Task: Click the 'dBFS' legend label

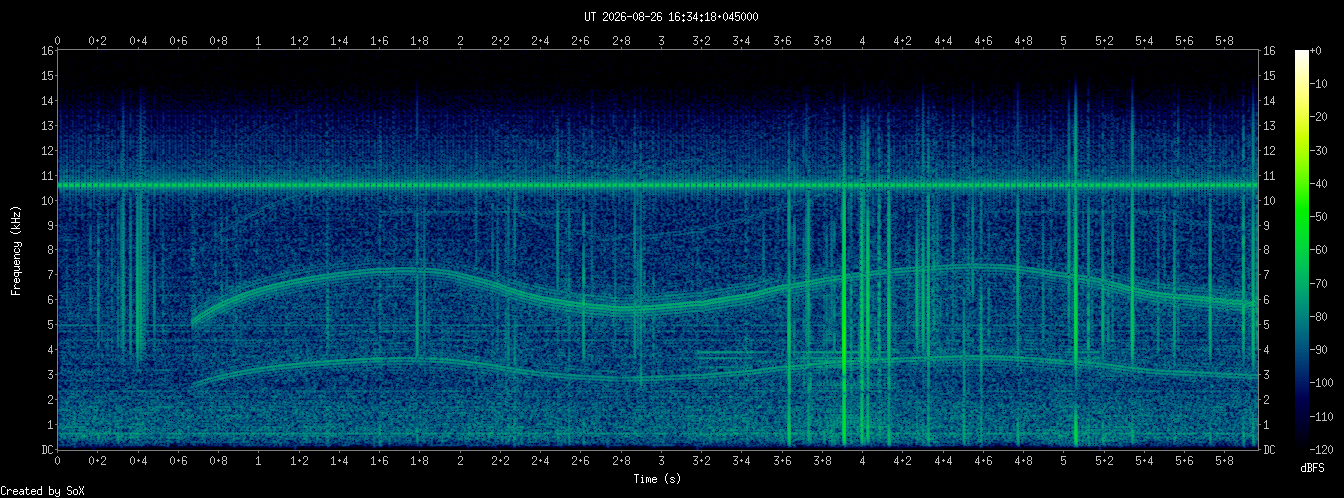Action: [x=1313, y=468]
